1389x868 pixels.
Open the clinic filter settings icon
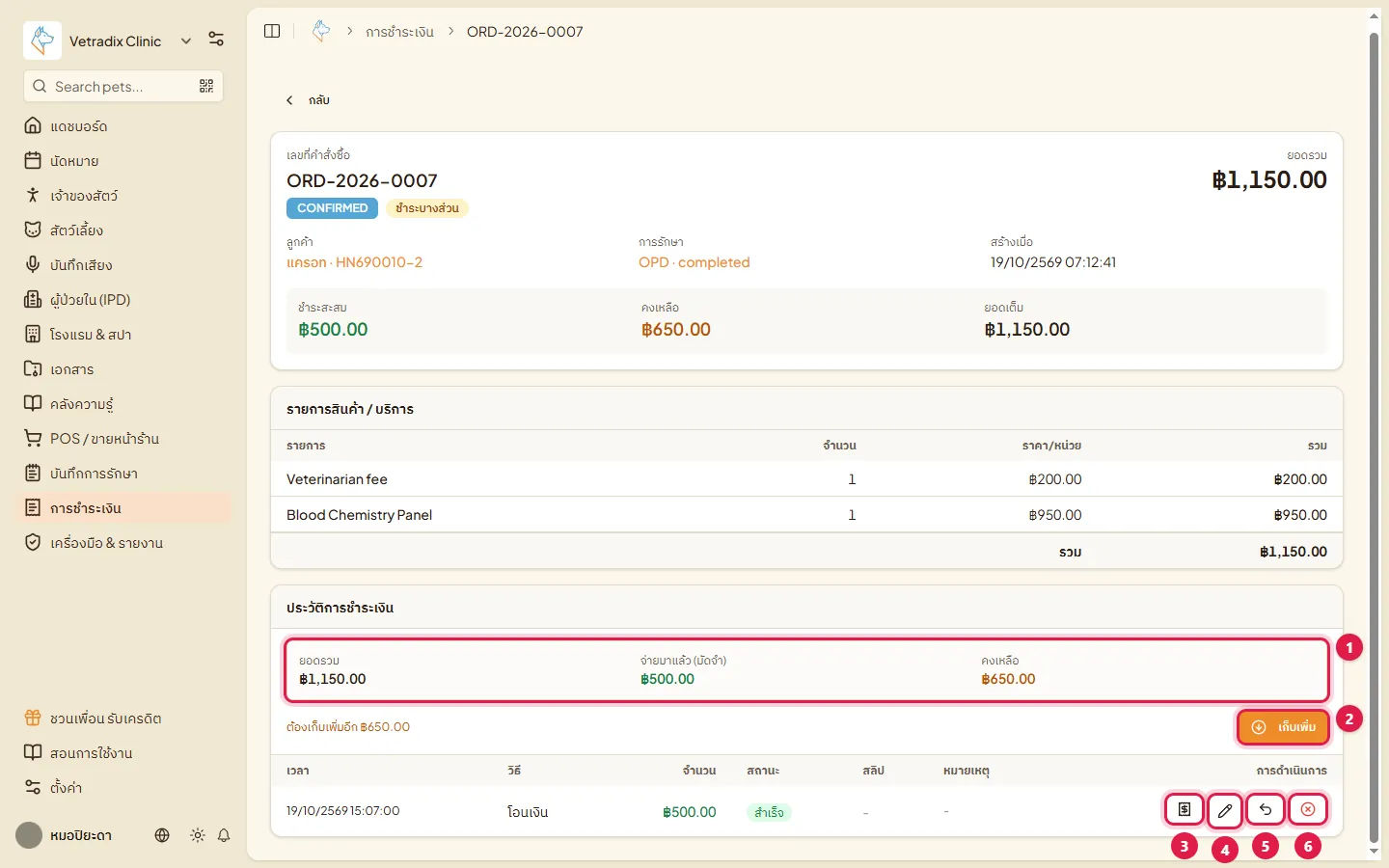[216, 39]
